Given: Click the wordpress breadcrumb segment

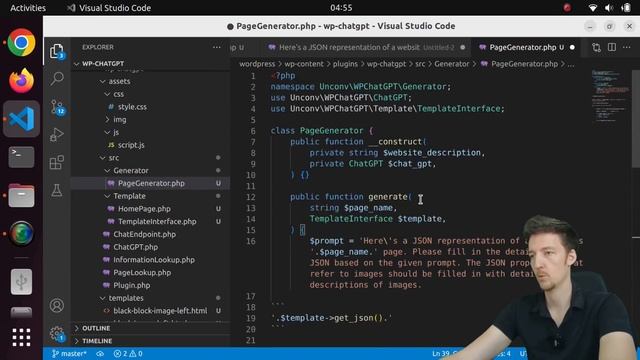Looking at the screenshot, I should click(x=257, y=64).
